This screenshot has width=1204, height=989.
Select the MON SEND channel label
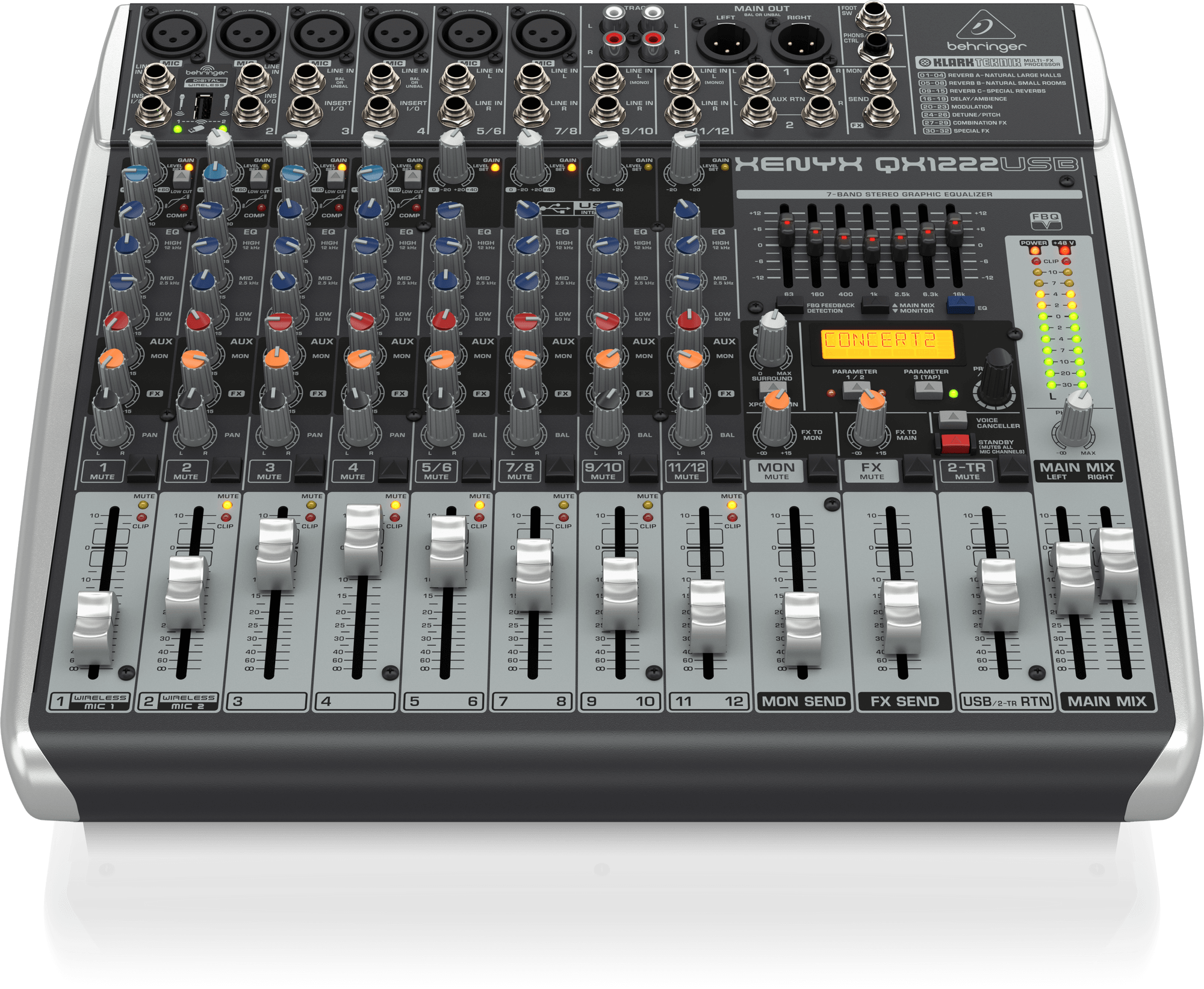(804, 702)
